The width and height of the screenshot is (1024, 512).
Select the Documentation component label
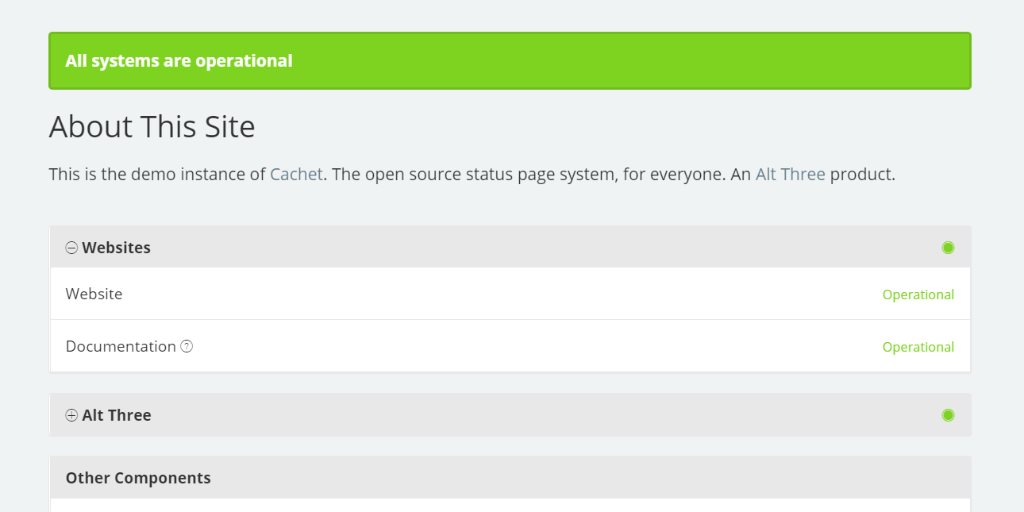tap(121, 346)
